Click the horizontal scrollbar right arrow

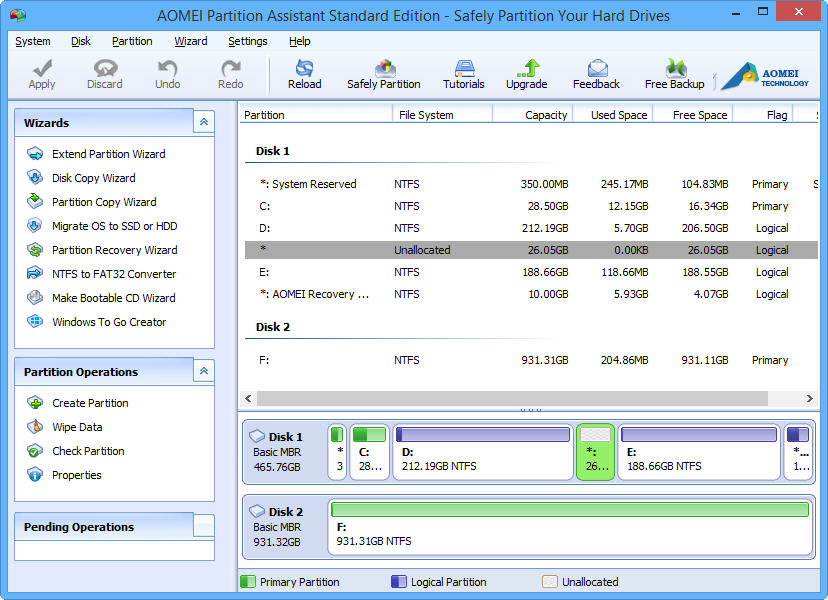(809, 398)
